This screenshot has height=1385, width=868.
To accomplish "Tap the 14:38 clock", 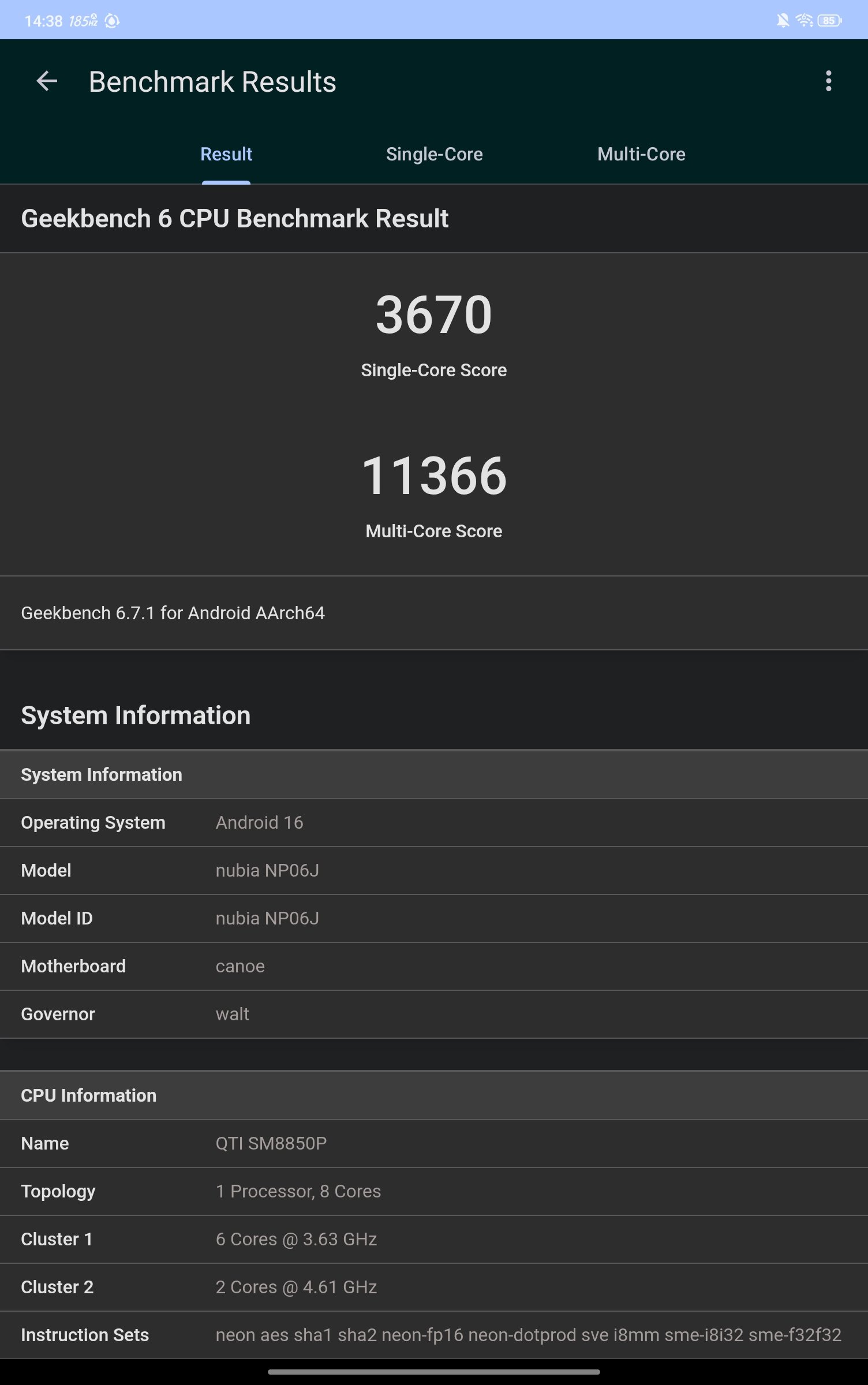I will coord(43,21).
